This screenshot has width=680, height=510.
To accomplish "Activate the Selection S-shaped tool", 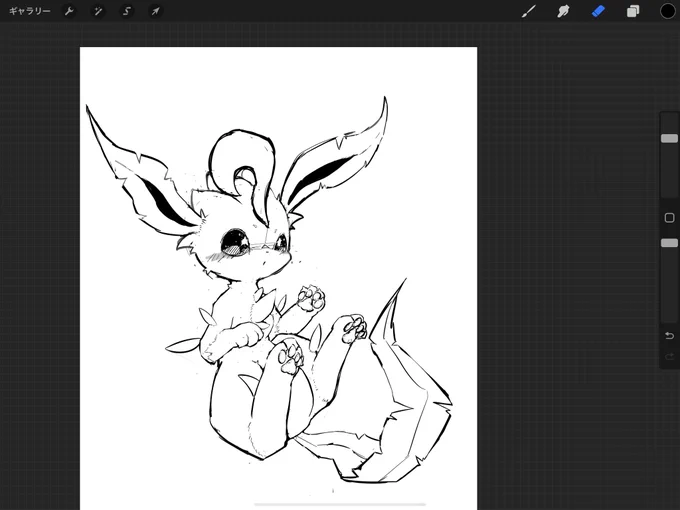I will [x=127, y=11].
